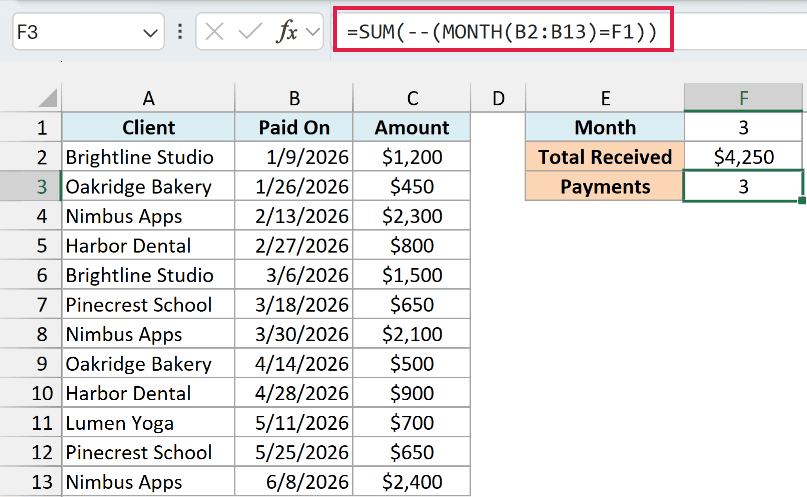Viewport: 807px width, 497px height.
Task: Select the Pinecrest School cell in row 7
Action: point(148,305)
